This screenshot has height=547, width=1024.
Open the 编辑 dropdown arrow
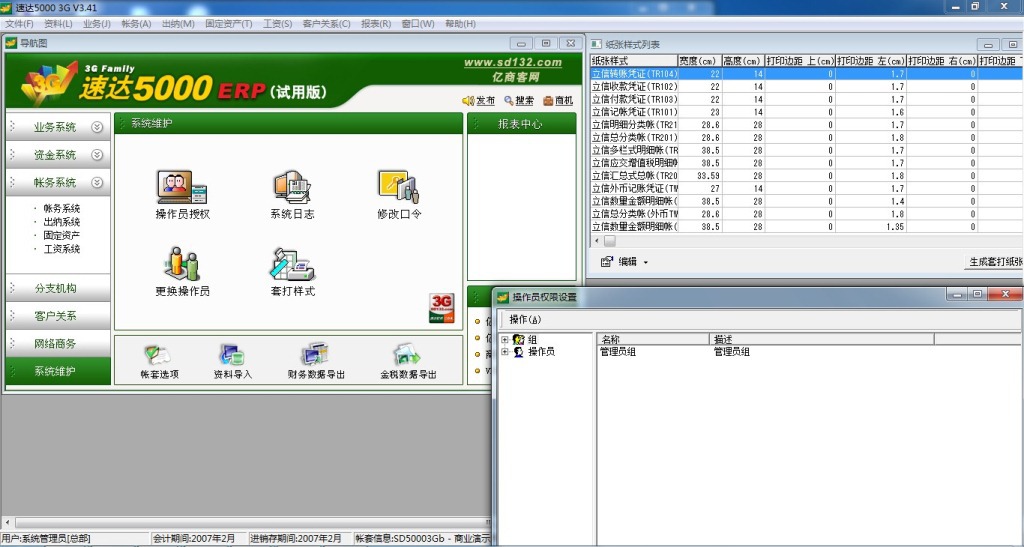tap(646, 262)
